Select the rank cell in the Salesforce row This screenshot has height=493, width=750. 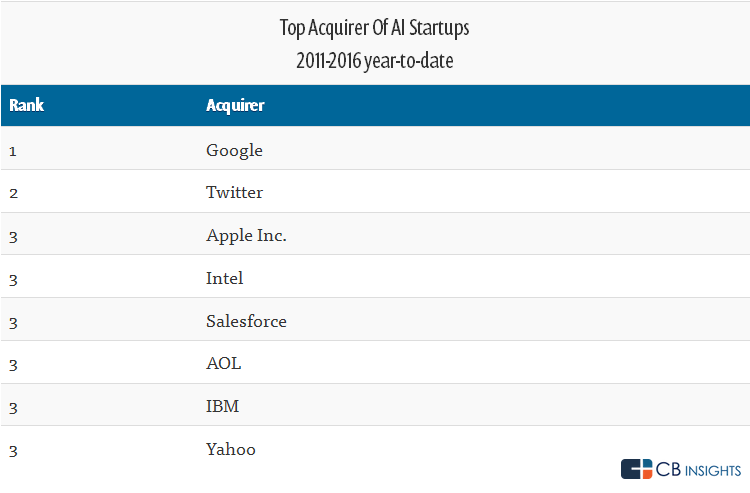[x=14, y=321]
